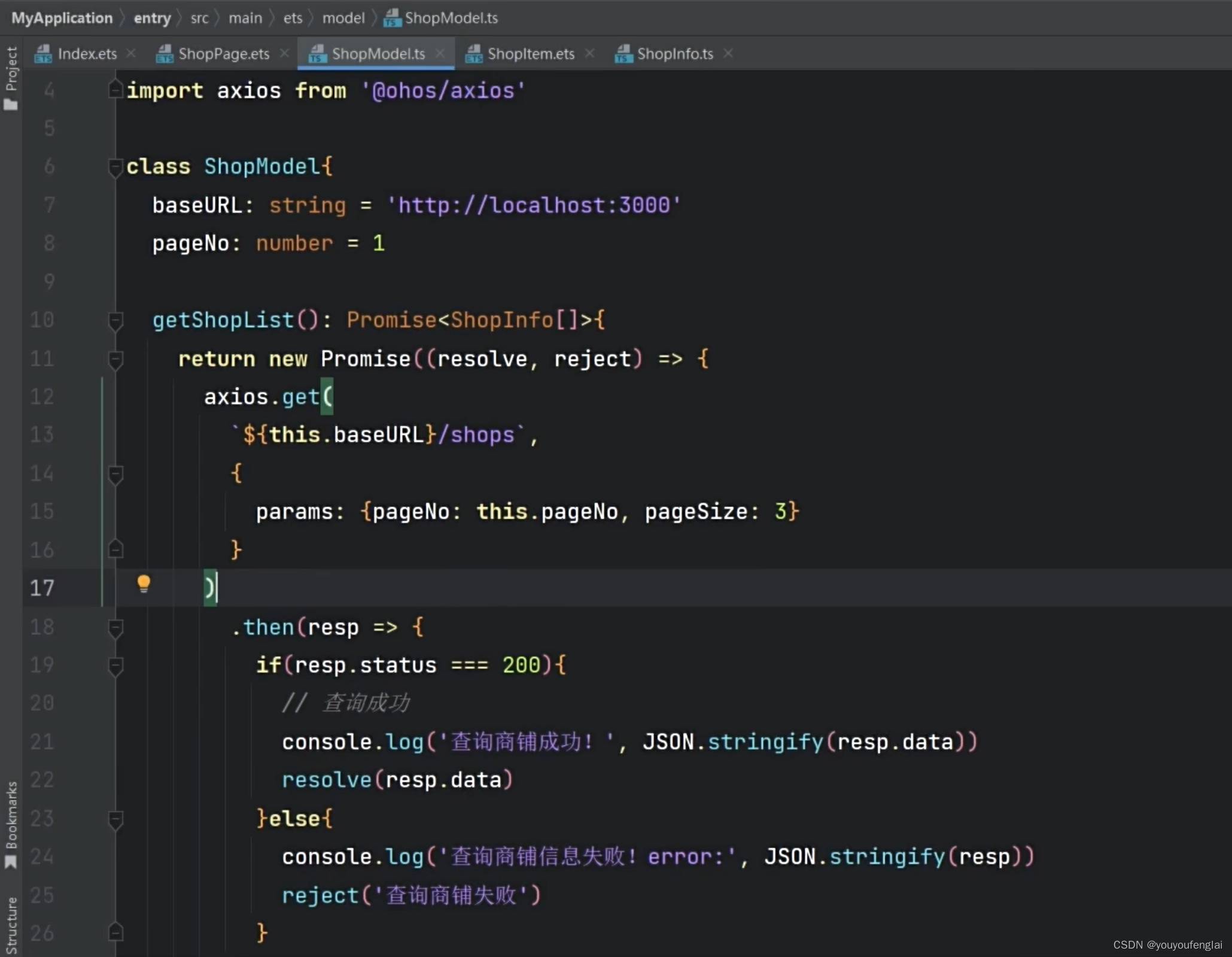Click line number 12 in the gutter
Screen dimensions: 1232x957
click(x=42, y=397)
